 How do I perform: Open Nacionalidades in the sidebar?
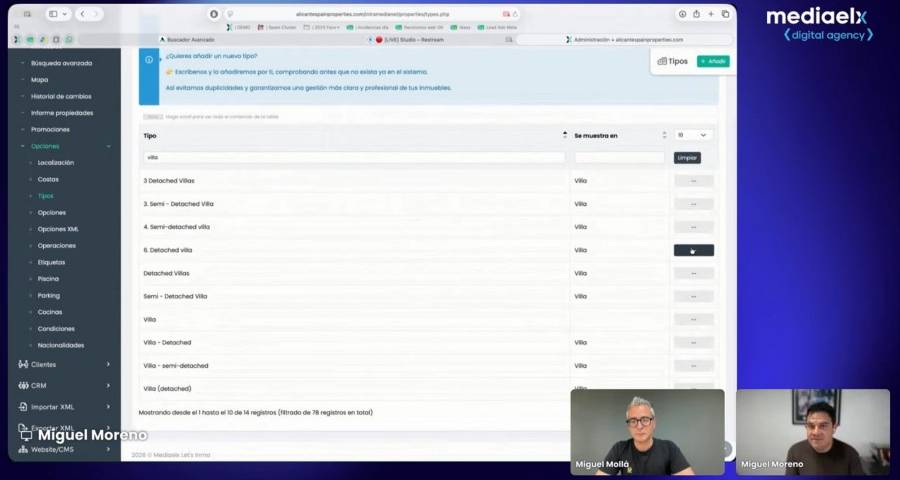tap(61, 345)
